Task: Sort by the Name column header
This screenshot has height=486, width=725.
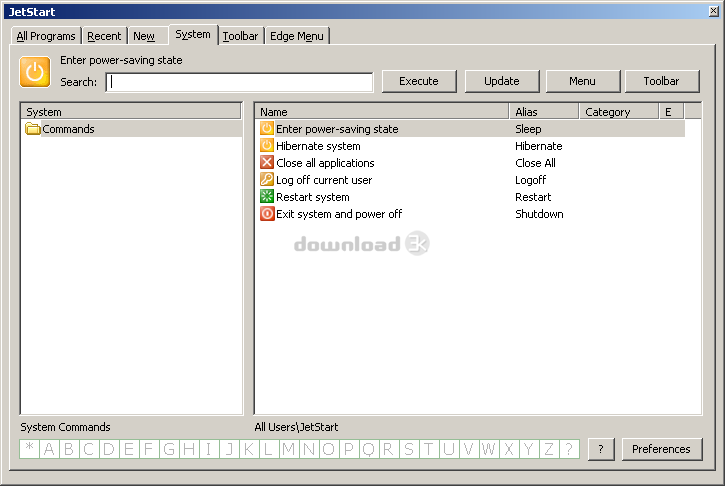Action: pos(381,112)
